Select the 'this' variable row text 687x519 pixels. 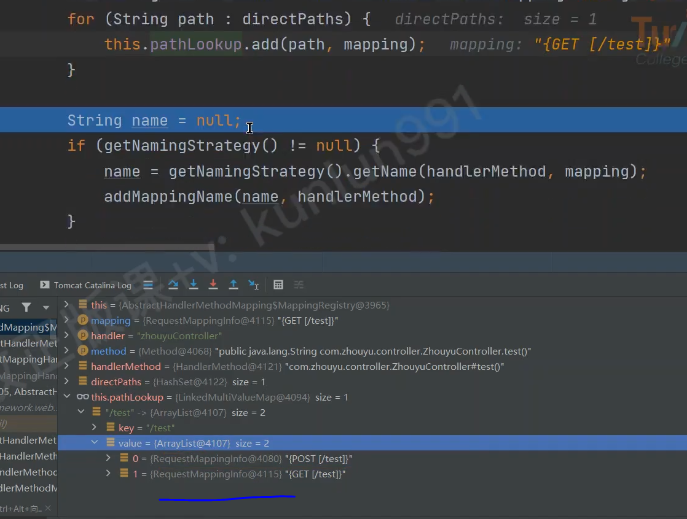[240, 305]
